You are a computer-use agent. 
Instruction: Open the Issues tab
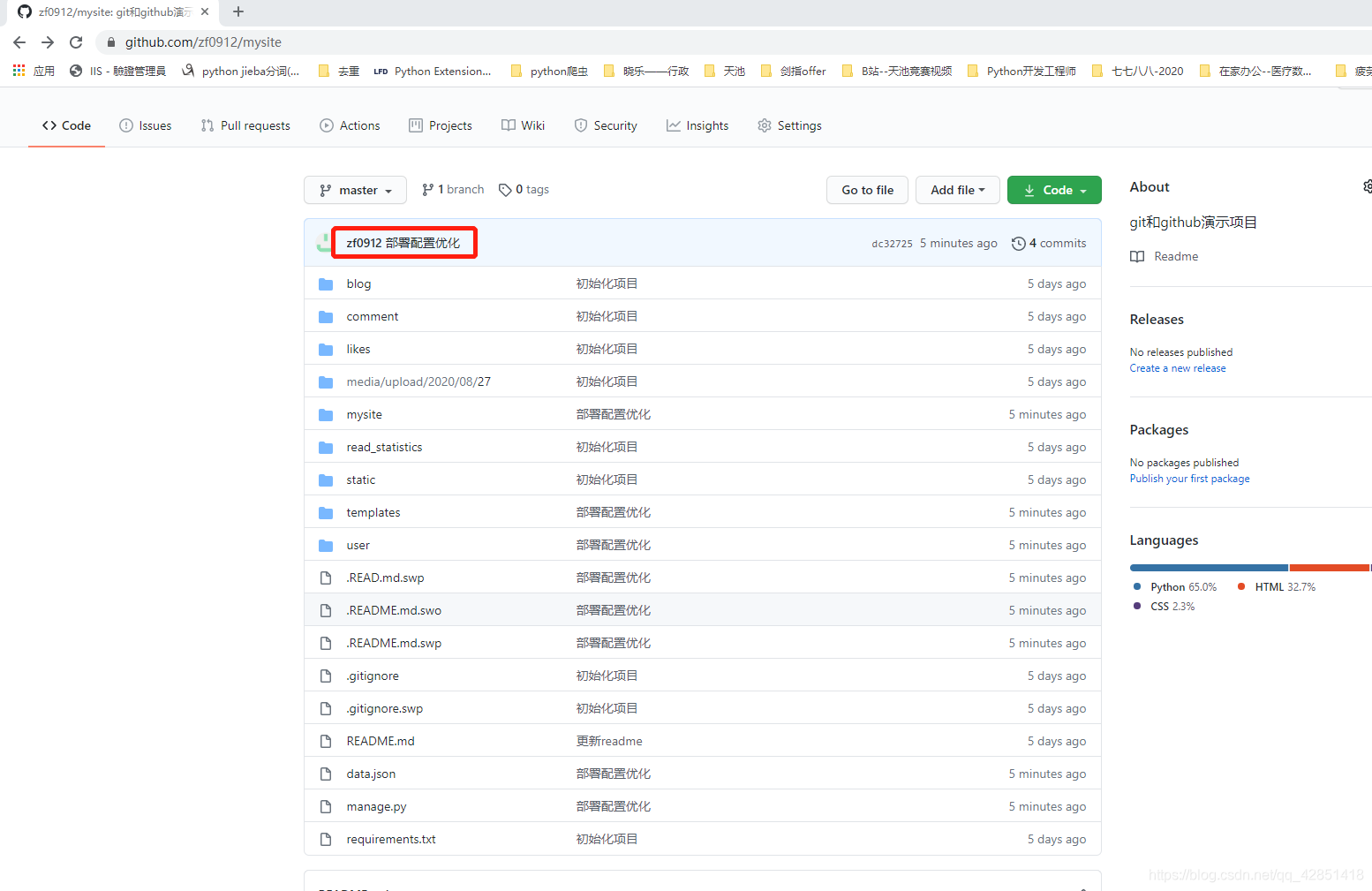146,125
